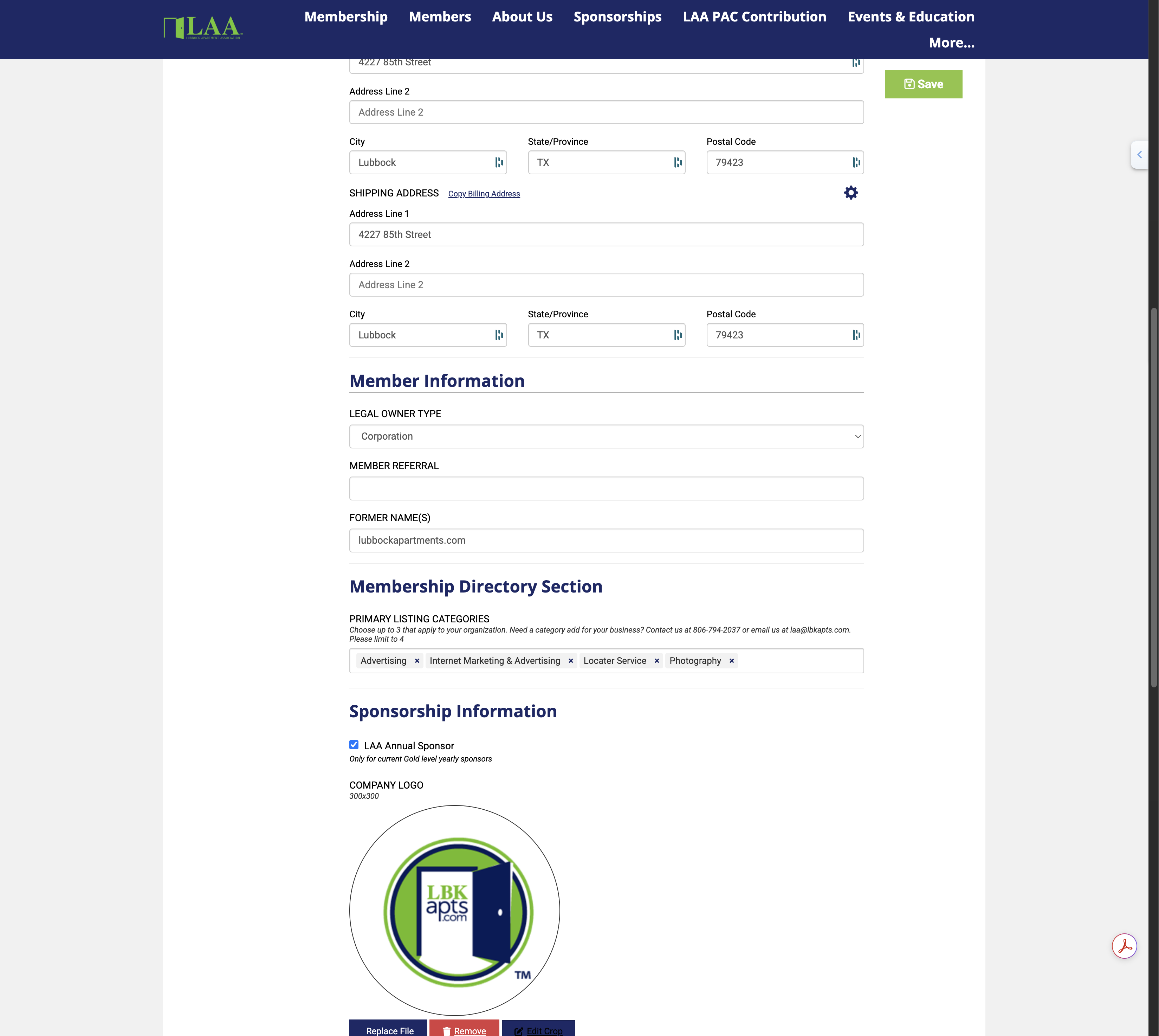1159x1036 pixels.
Task: Click billing Address Line 2 field
Action: (606, 113)
